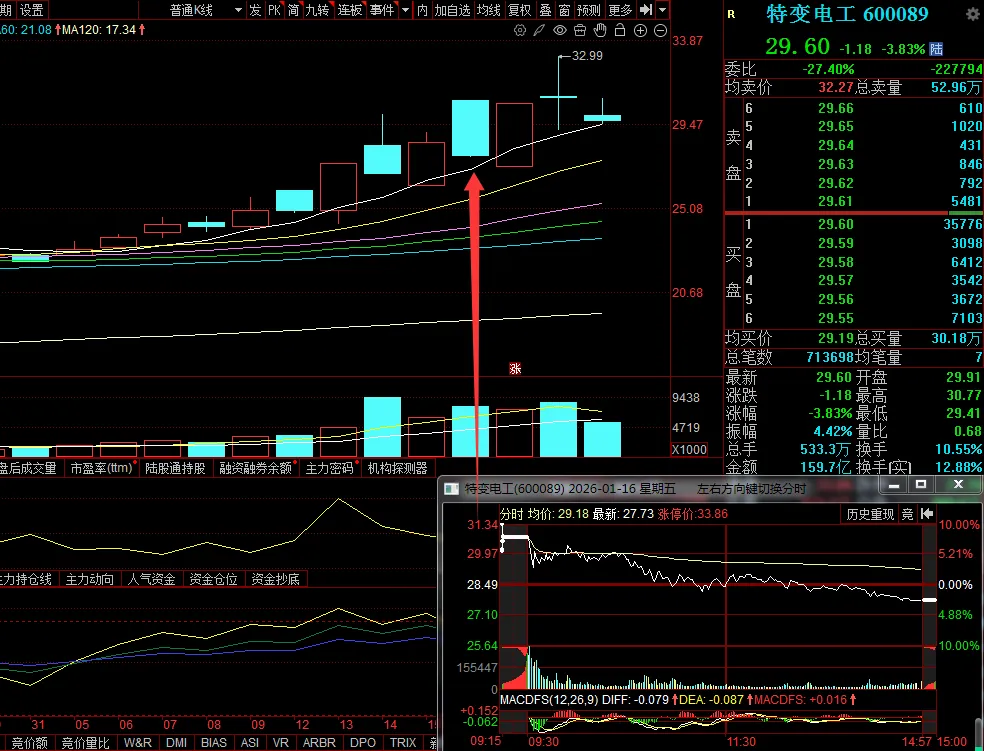Click the jump-to-end arrow icon in toolbar
This screenshot has height=751, width=984.
[646, 9]
